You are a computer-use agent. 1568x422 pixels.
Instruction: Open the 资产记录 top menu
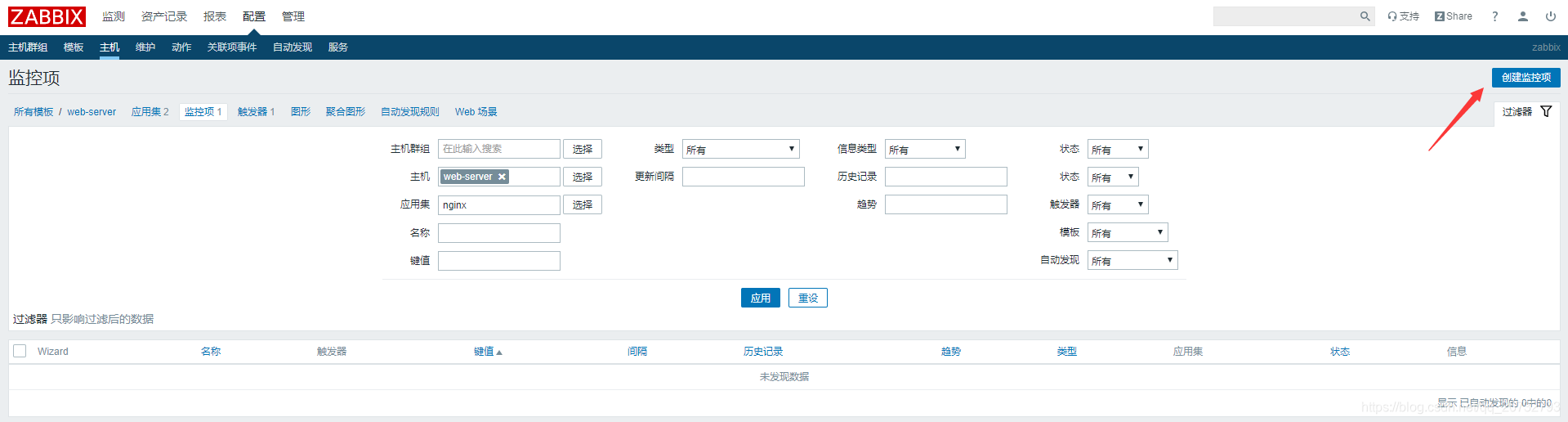(164, 16)
